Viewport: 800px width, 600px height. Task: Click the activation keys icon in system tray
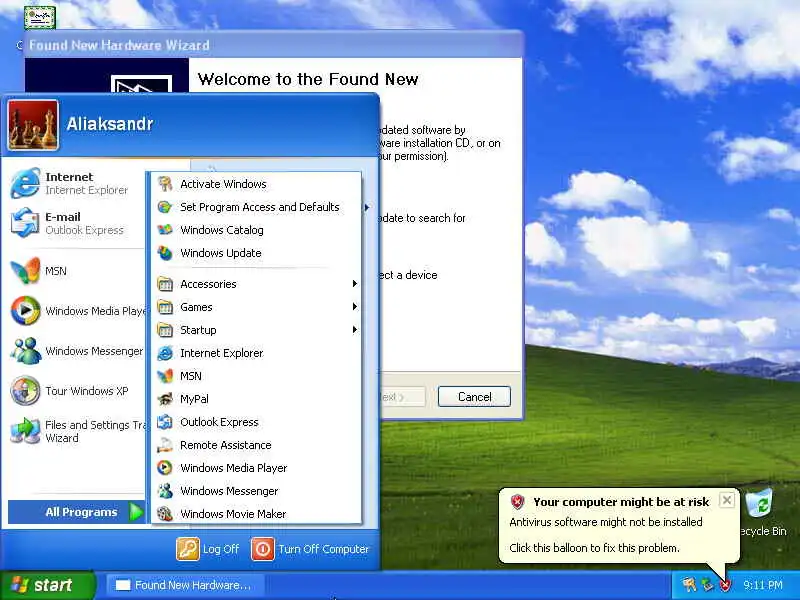(689, 585)
